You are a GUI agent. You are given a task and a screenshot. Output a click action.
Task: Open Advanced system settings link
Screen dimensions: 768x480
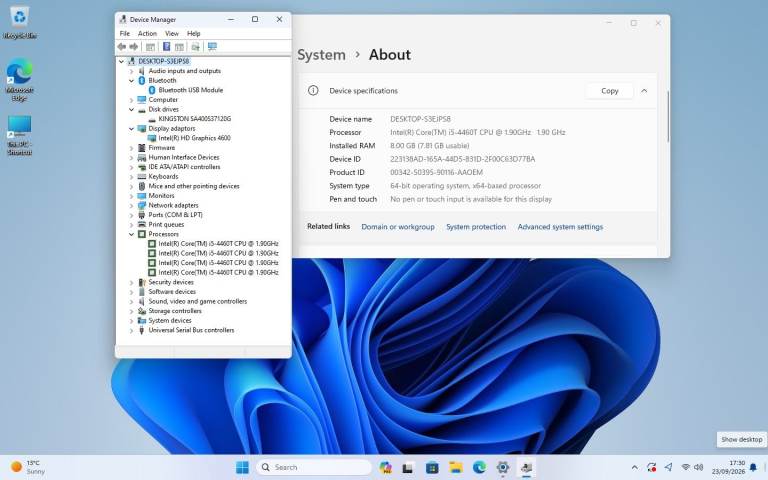tap(560, 227)
